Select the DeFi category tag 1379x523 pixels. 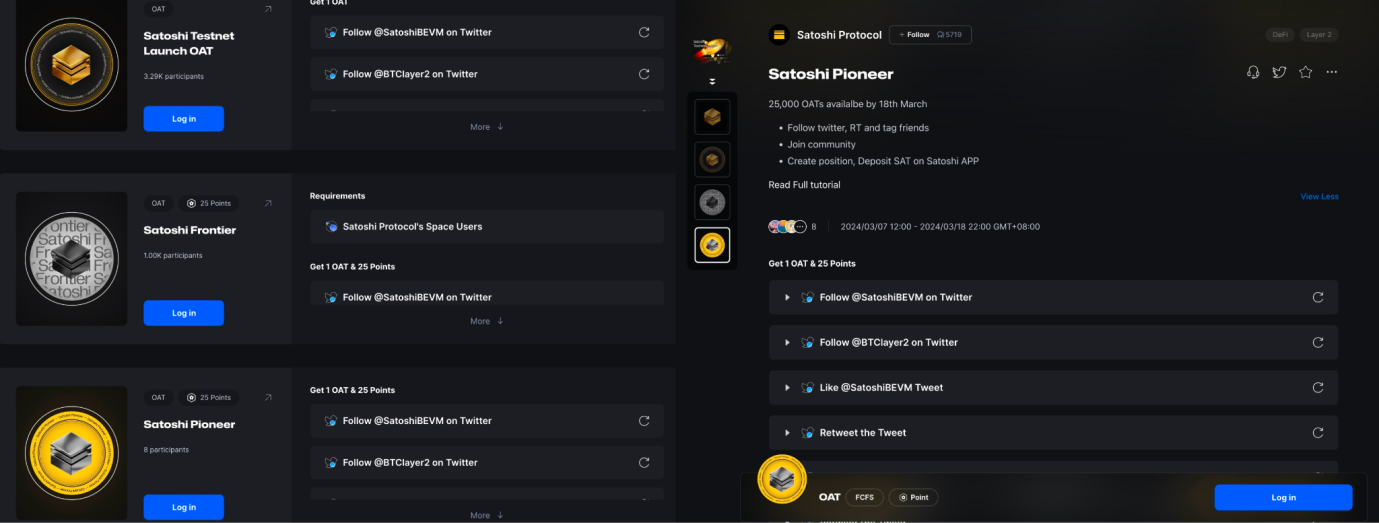click(1279, 35)
